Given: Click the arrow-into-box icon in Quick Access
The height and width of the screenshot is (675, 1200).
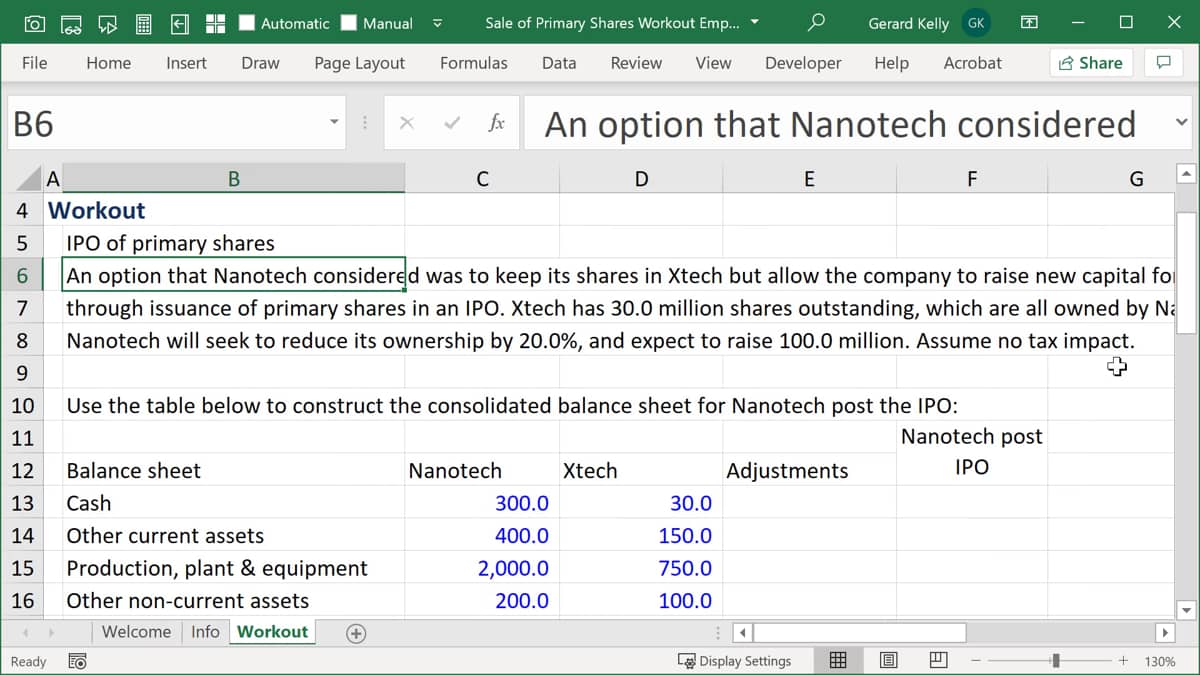Looking at the screenshot, I should 180,23.
